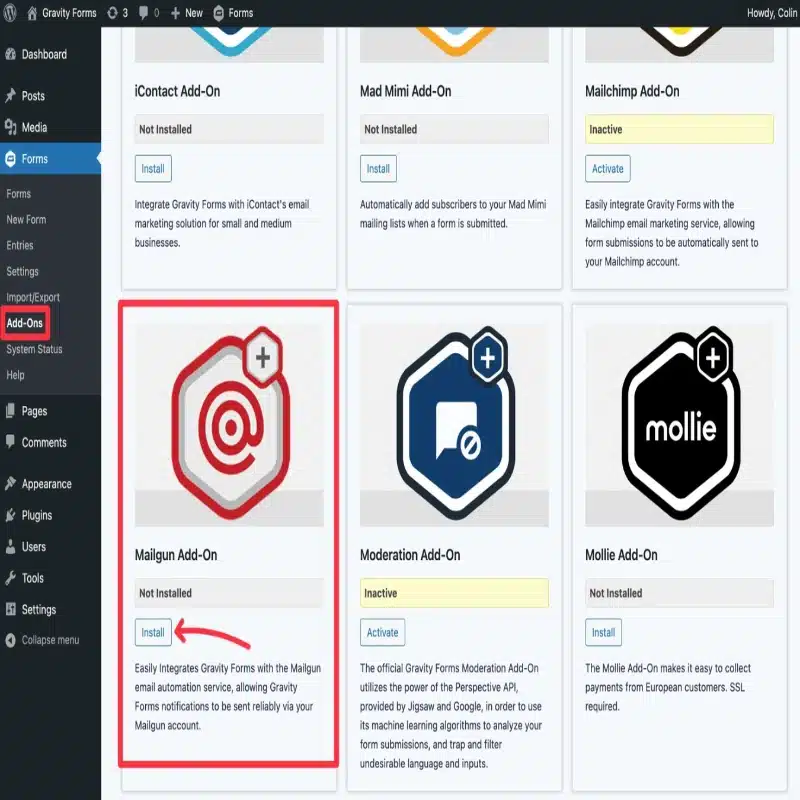This screenshot has height=800, width=800.
Task: Activate the Moderation Add-On
Action: 382,632
